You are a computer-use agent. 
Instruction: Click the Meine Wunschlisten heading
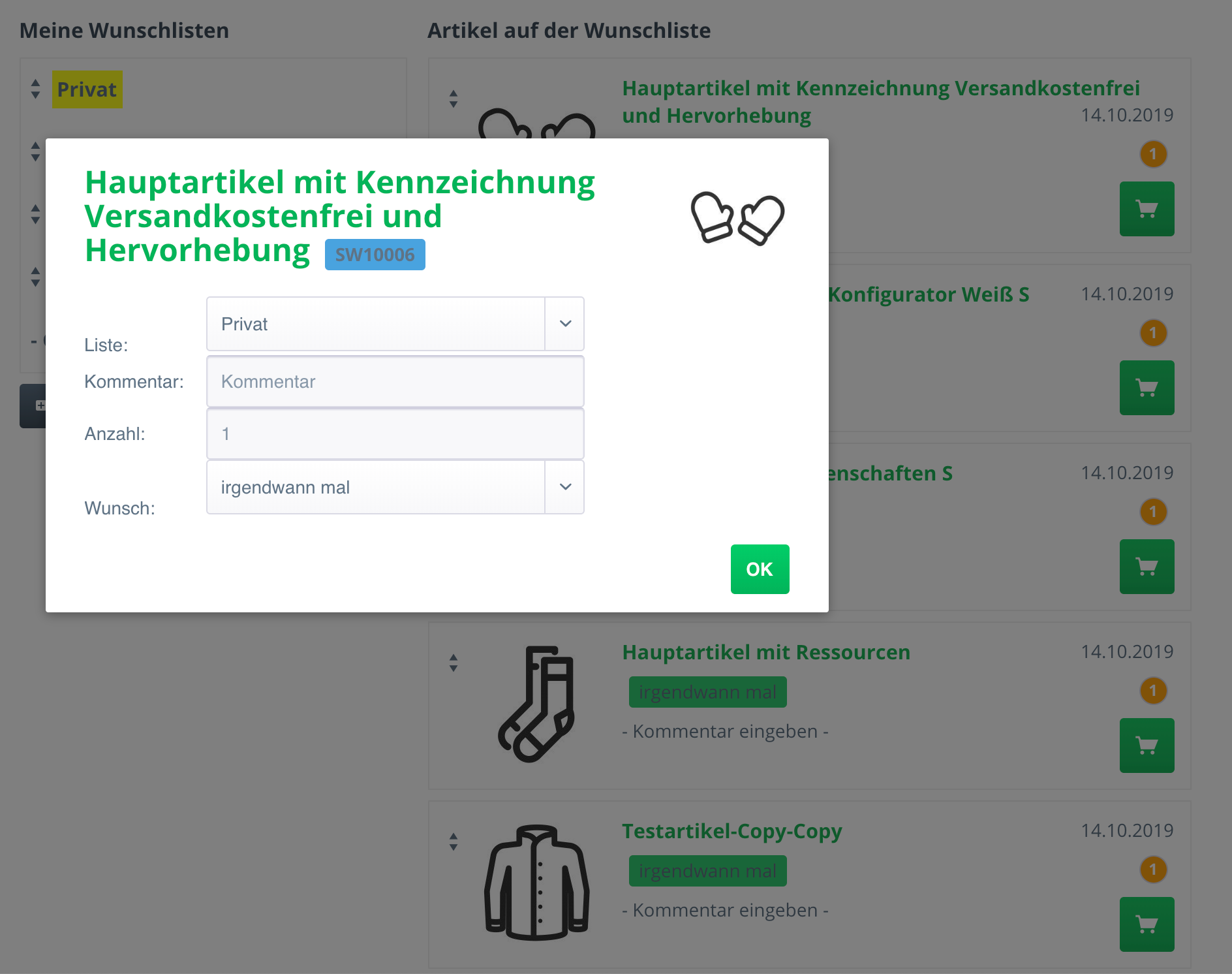[x=125, y=31]
